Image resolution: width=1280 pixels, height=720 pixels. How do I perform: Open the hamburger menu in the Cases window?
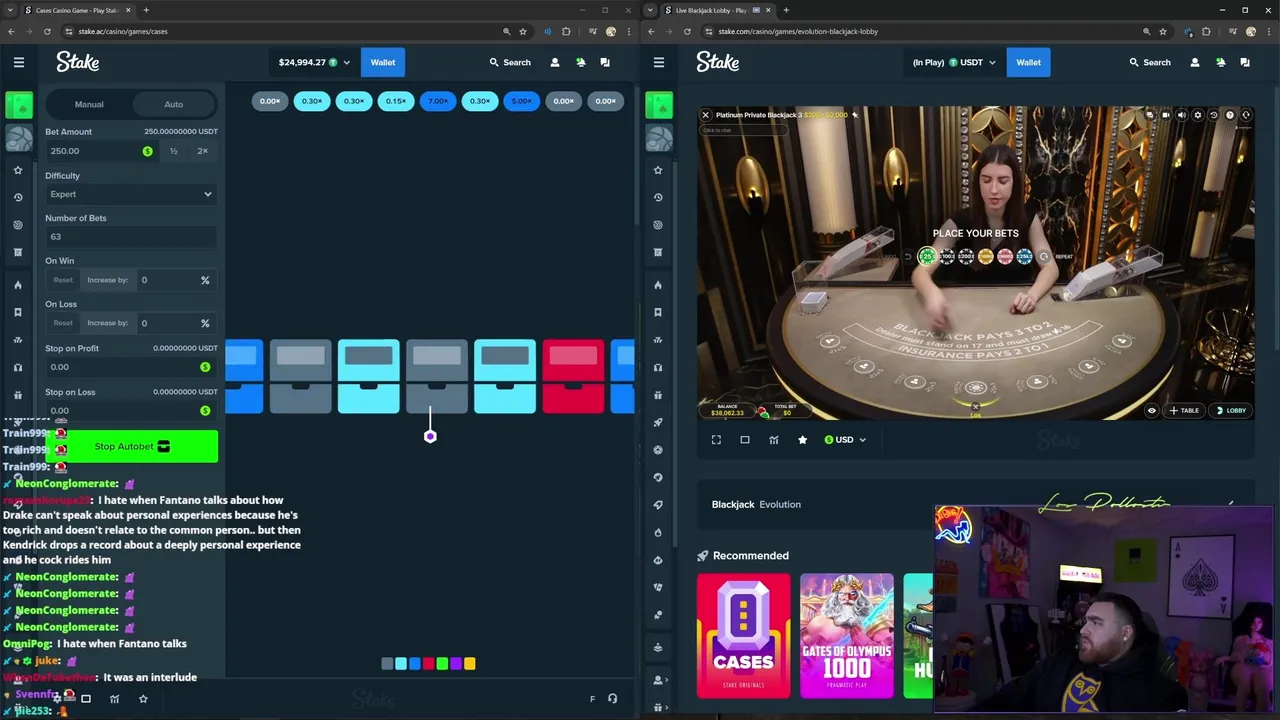pos(18,62)
